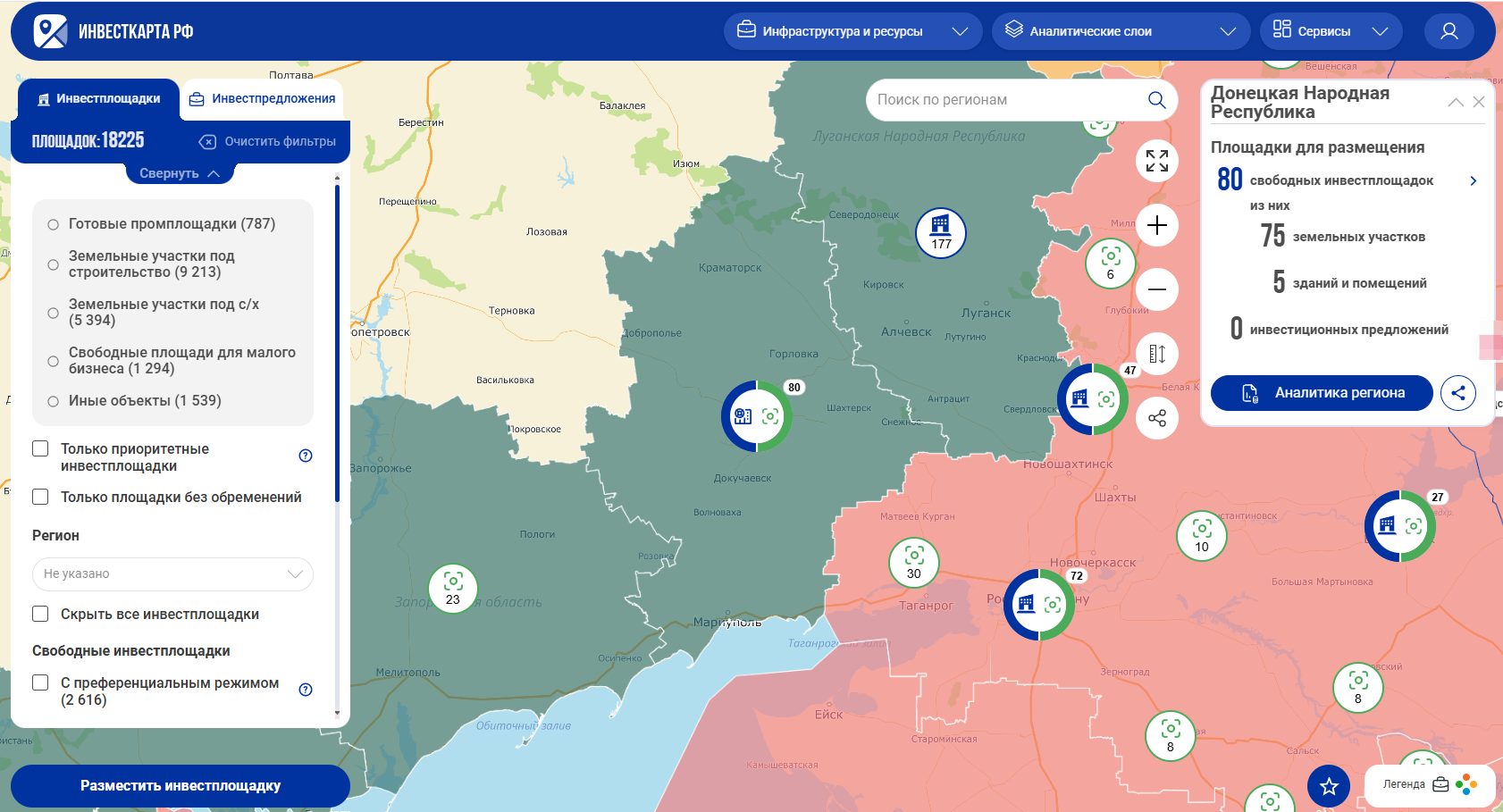The image size is (1503, 812).
Task: Select Свободные площади для малого бизнеса
Action: coord(53,361)
